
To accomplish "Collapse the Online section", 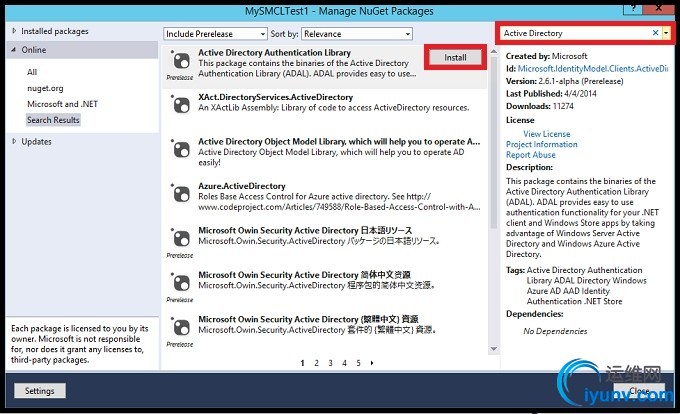I will pos(14,50).
